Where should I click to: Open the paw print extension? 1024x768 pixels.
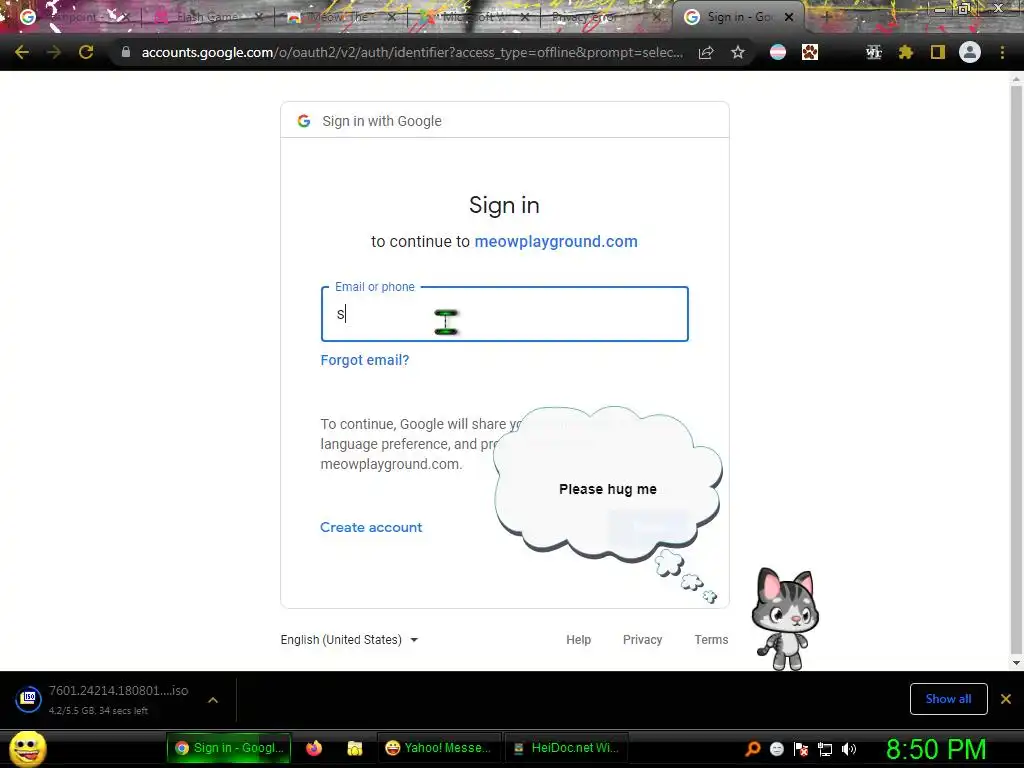coord(810,52)
